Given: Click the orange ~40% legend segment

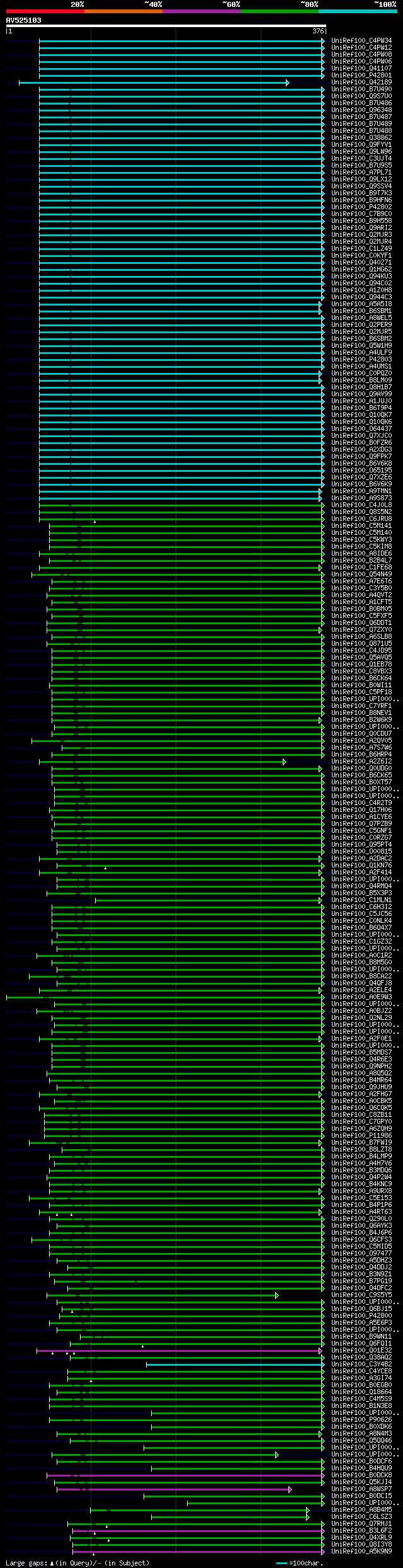Looking at the screenshot, I should click(123, 11).
